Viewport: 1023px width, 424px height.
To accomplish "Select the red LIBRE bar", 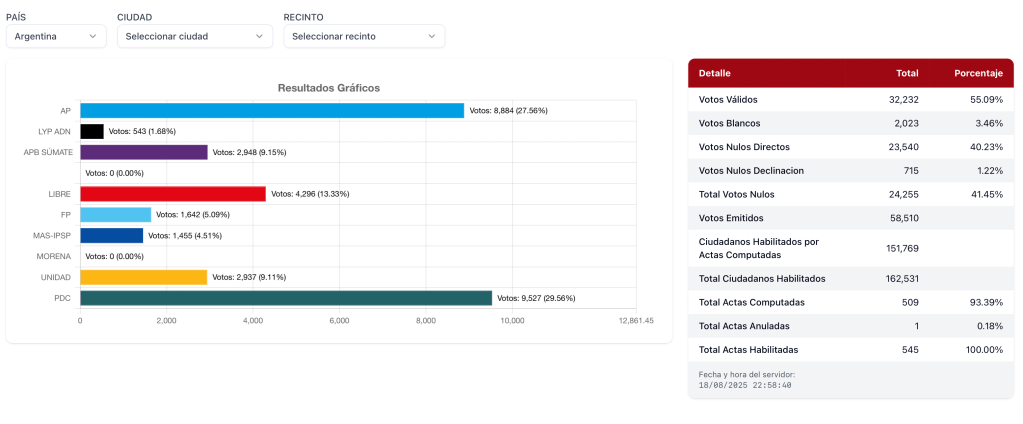I will [x=172, y=194].
